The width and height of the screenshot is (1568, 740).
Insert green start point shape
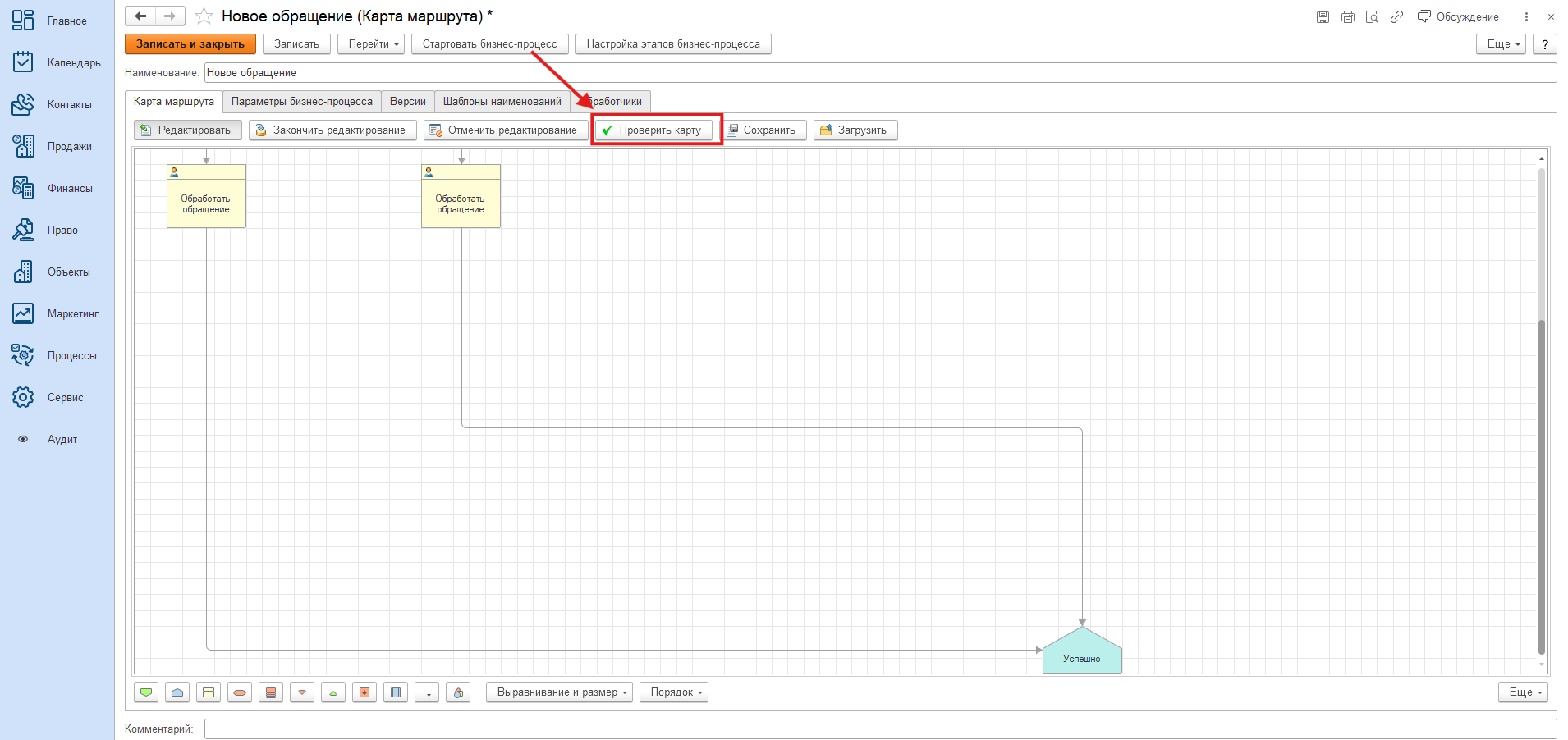[x=146, y=692]
